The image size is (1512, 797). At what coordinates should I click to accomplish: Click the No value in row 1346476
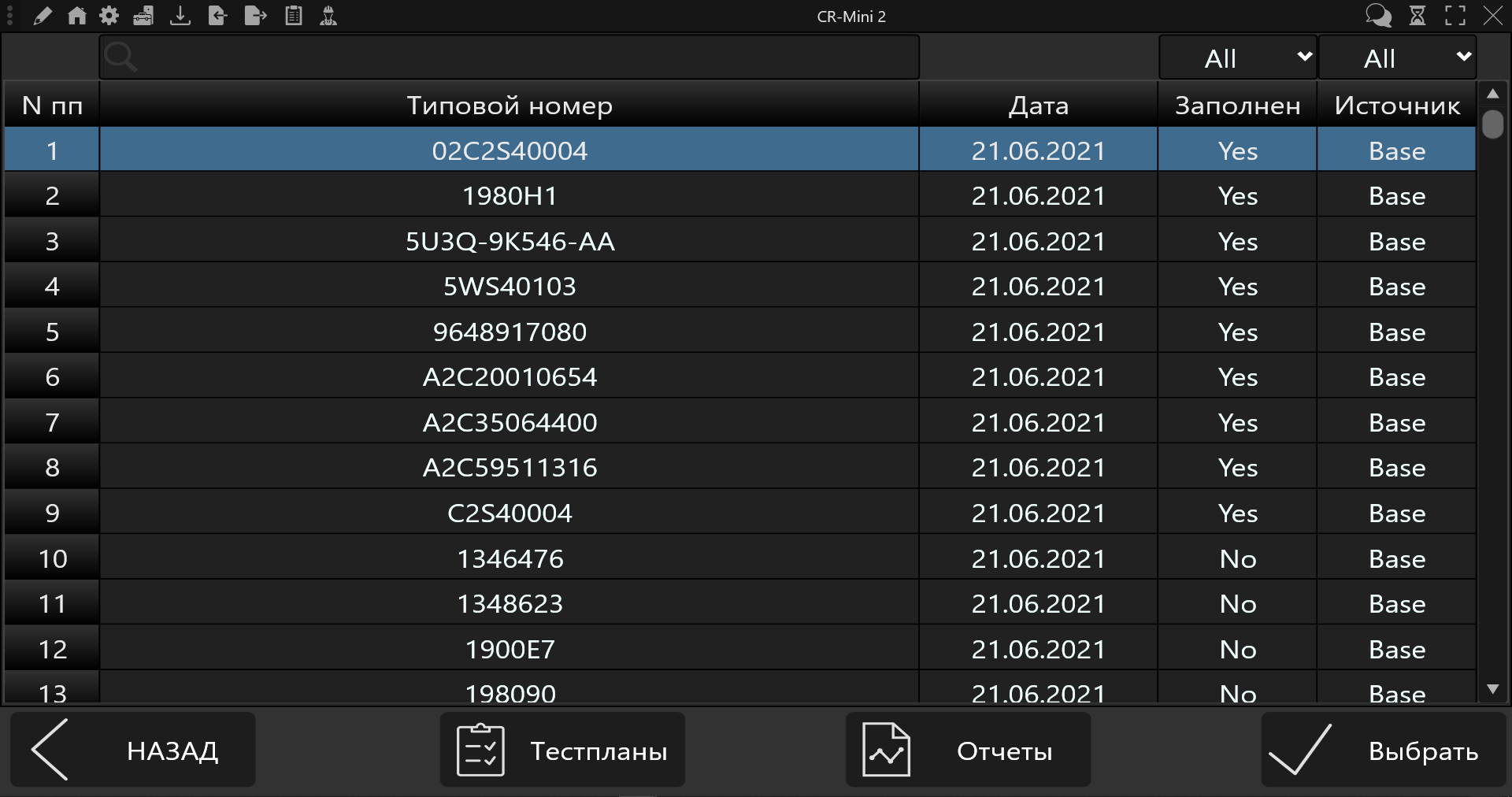tap(1238, 558)
